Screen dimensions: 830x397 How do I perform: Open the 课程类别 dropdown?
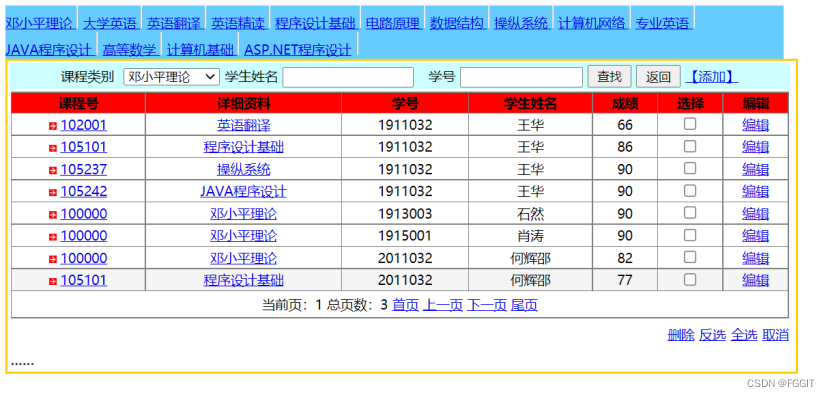click(172, 77)
